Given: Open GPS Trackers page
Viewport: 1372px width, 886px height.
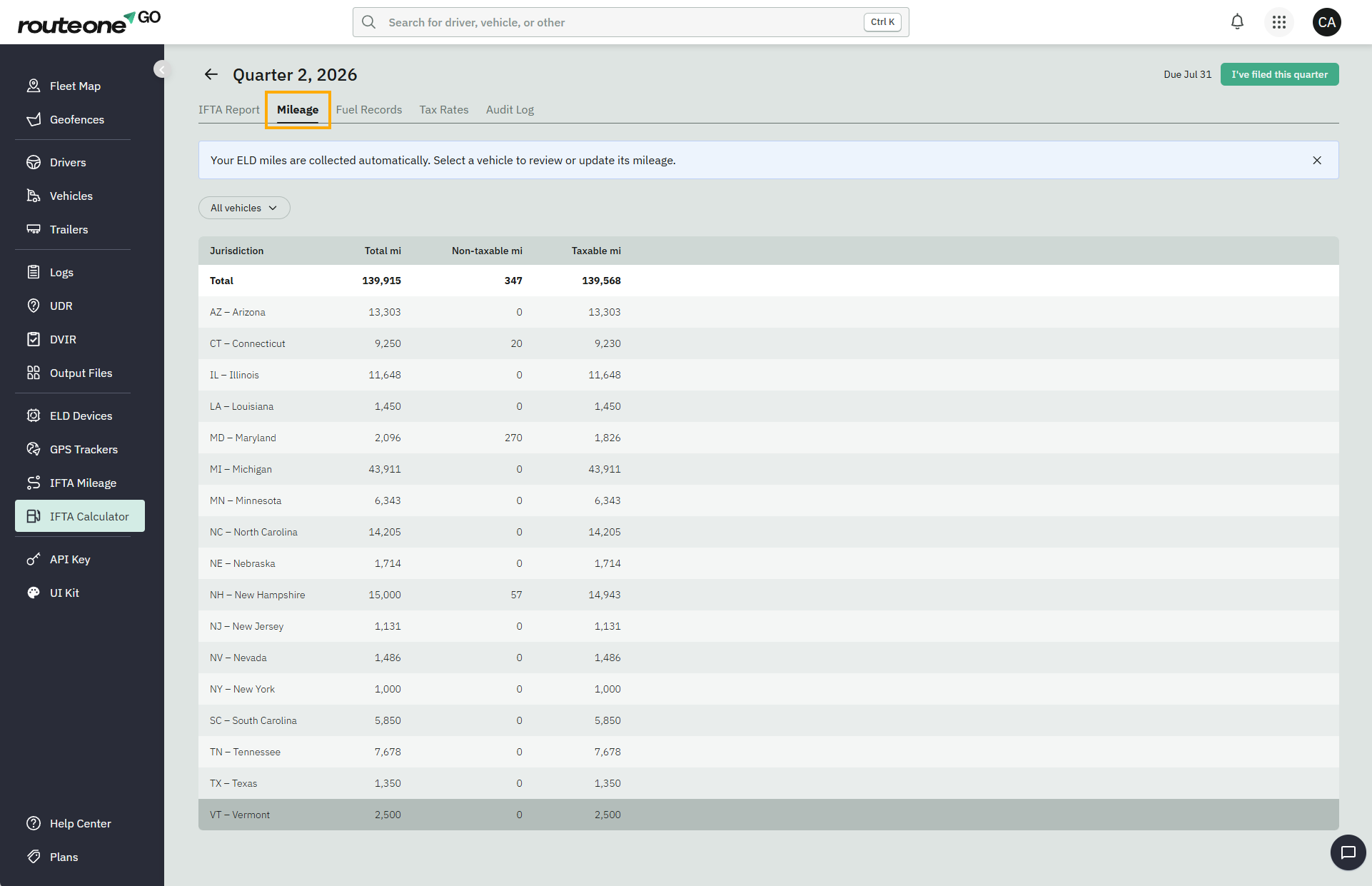Looking at the screenshot, I should click(x=79, y=449).
